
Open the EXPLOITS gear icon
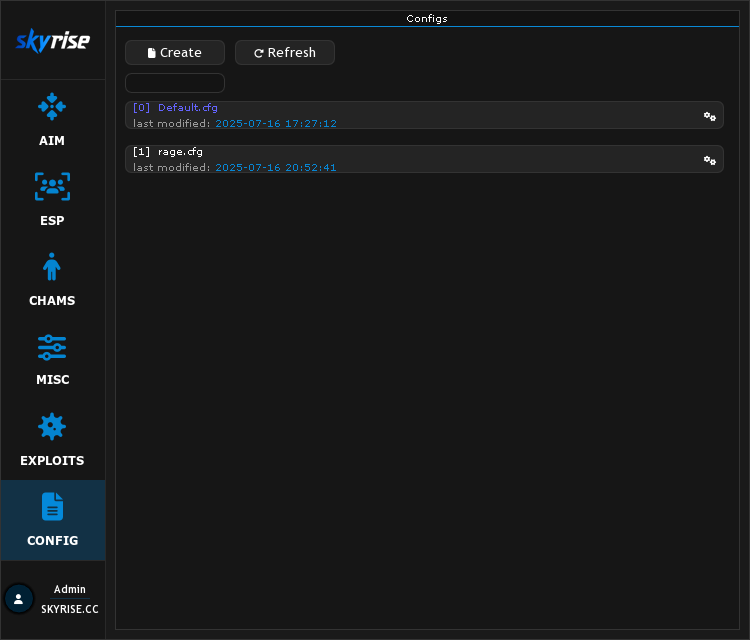click(52, 426)
